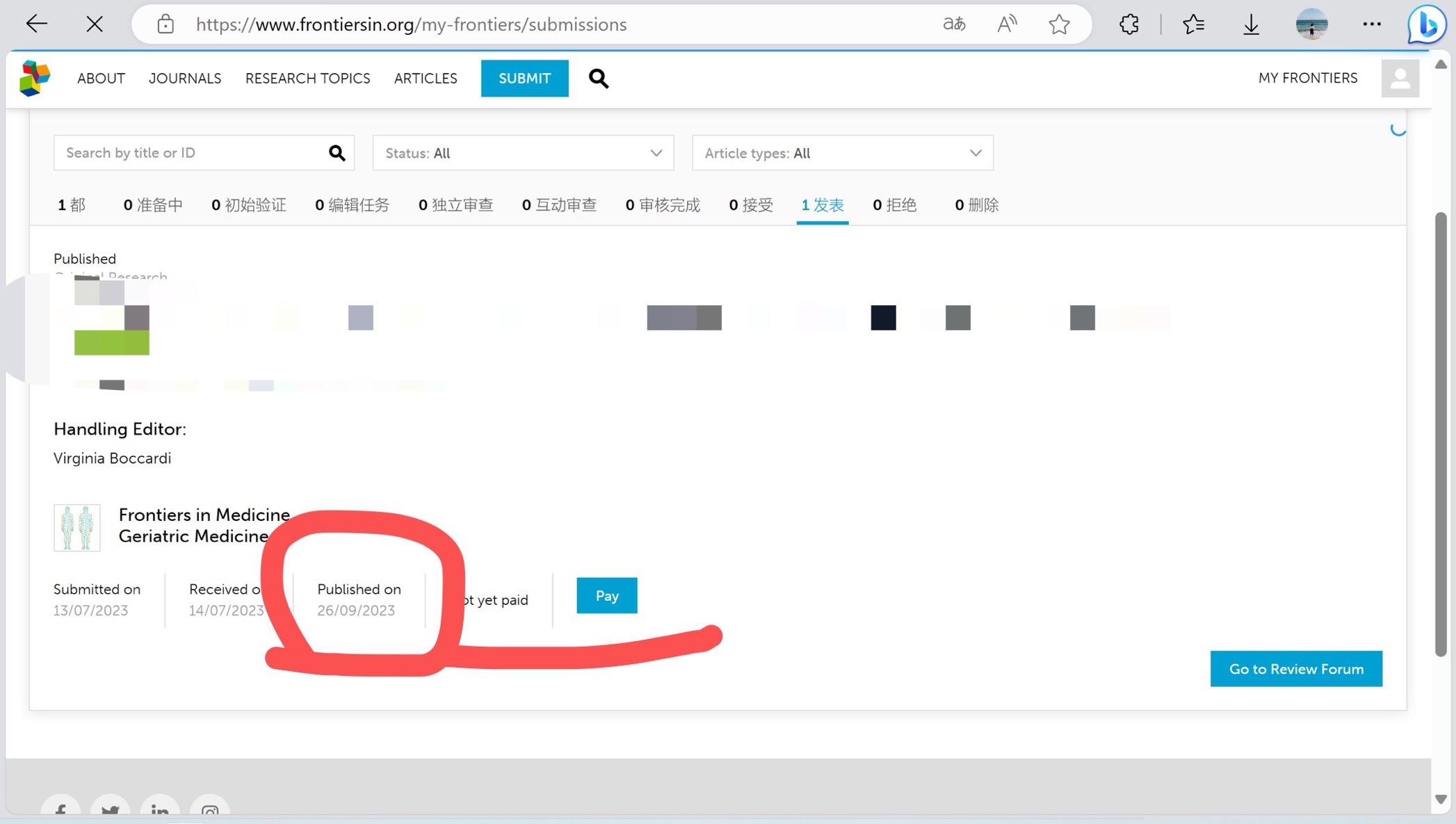Open the Downloads arrow icon
This screenshot has width=1456, height=824.
click(1251, 24)
